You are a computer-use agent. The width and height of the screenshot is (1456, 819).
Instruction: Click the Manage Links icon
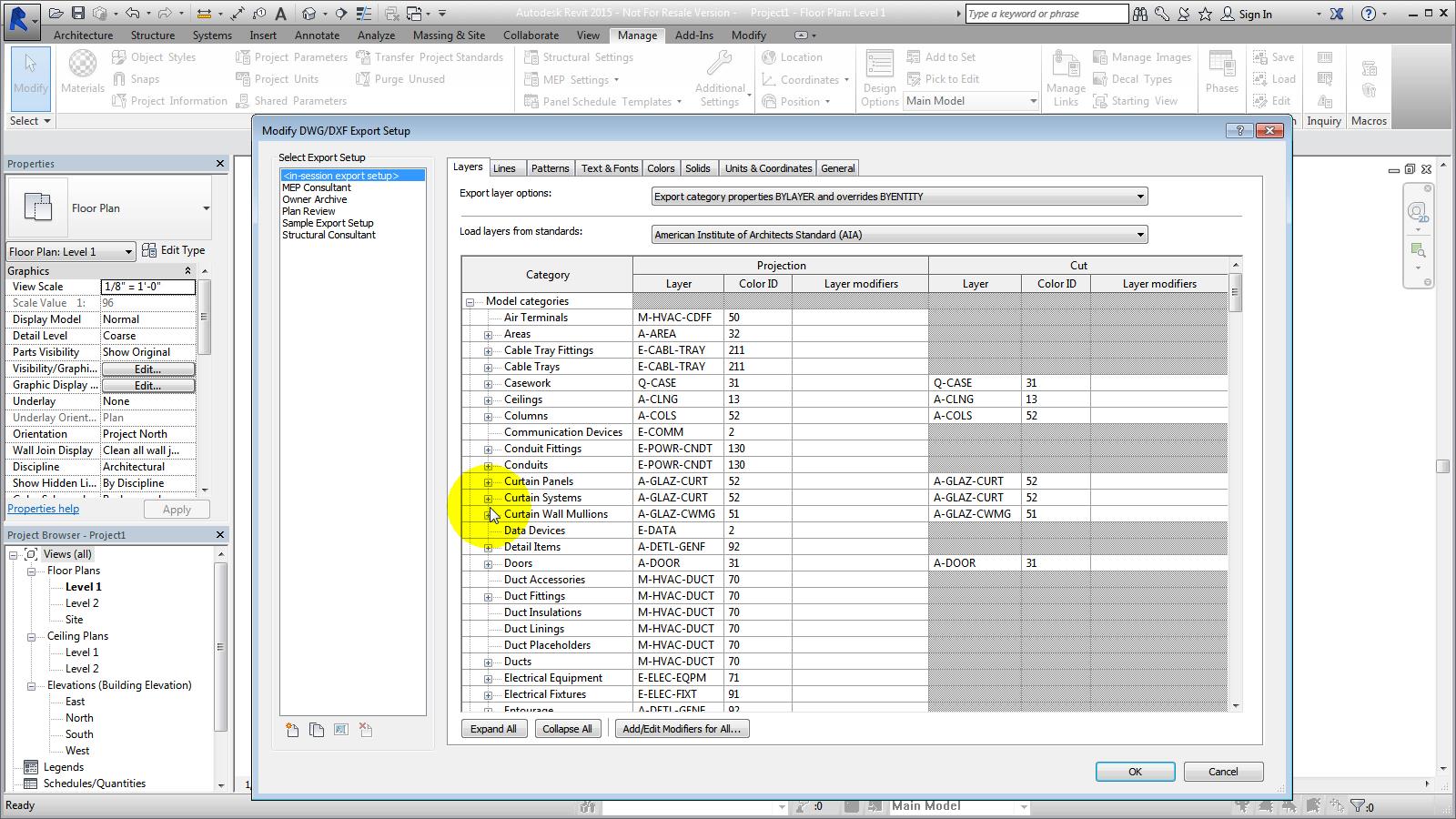pos(1065,65)
